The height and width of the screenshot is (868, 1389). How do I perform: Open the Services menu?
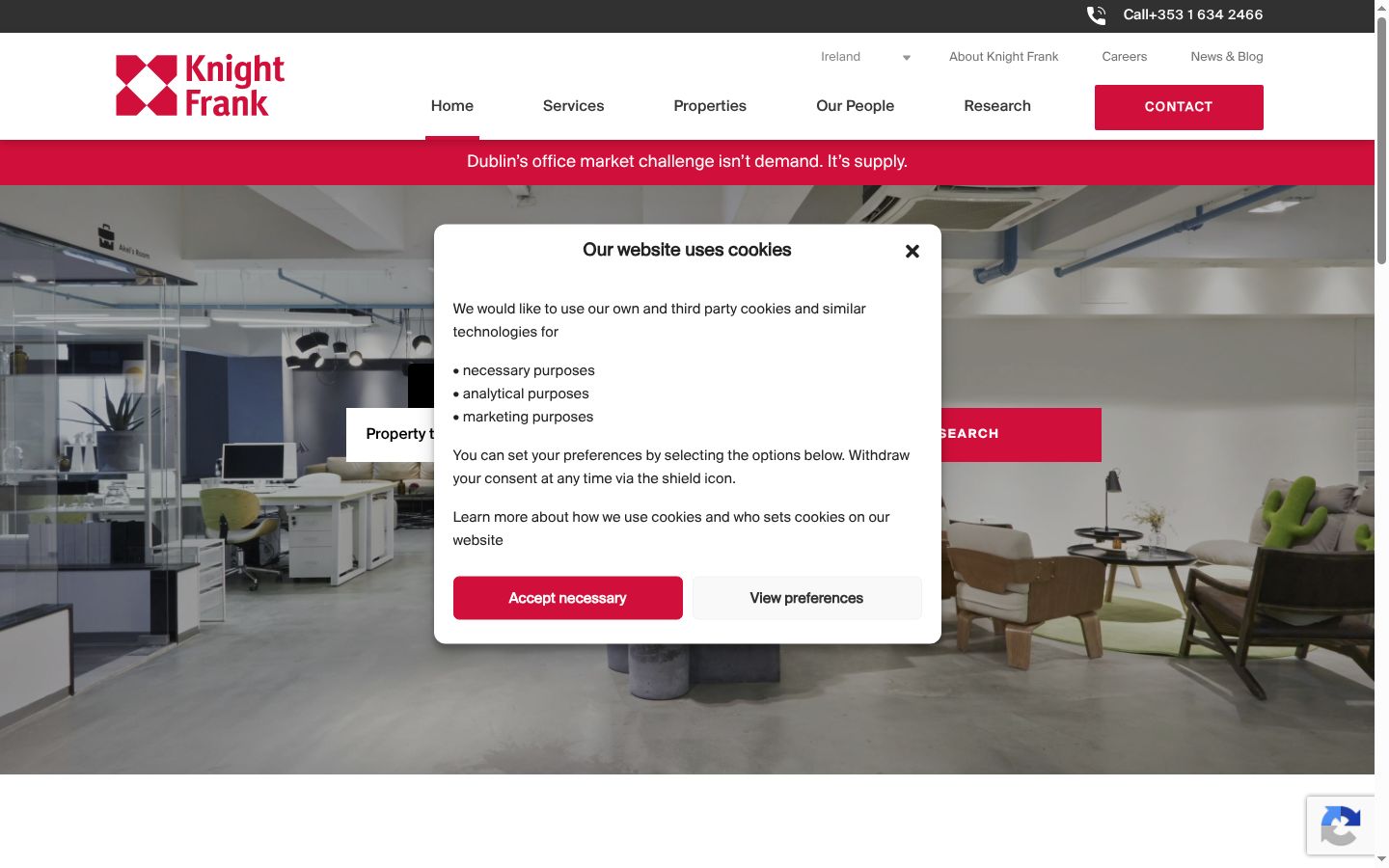(x=574, y=106)
